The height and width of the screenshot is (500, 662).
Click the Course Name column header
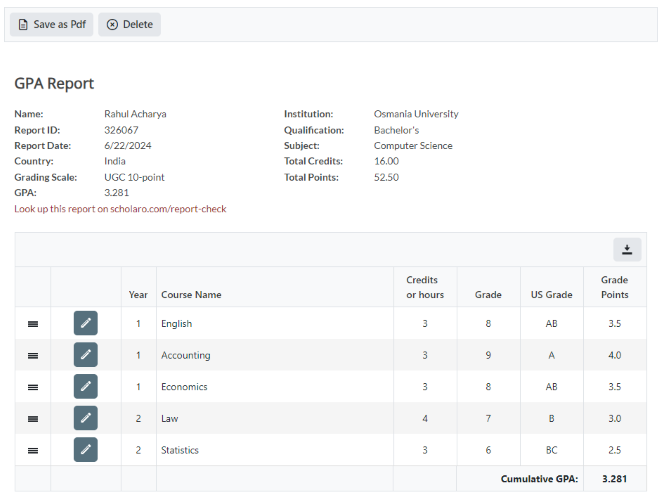(x=191, y=295)
